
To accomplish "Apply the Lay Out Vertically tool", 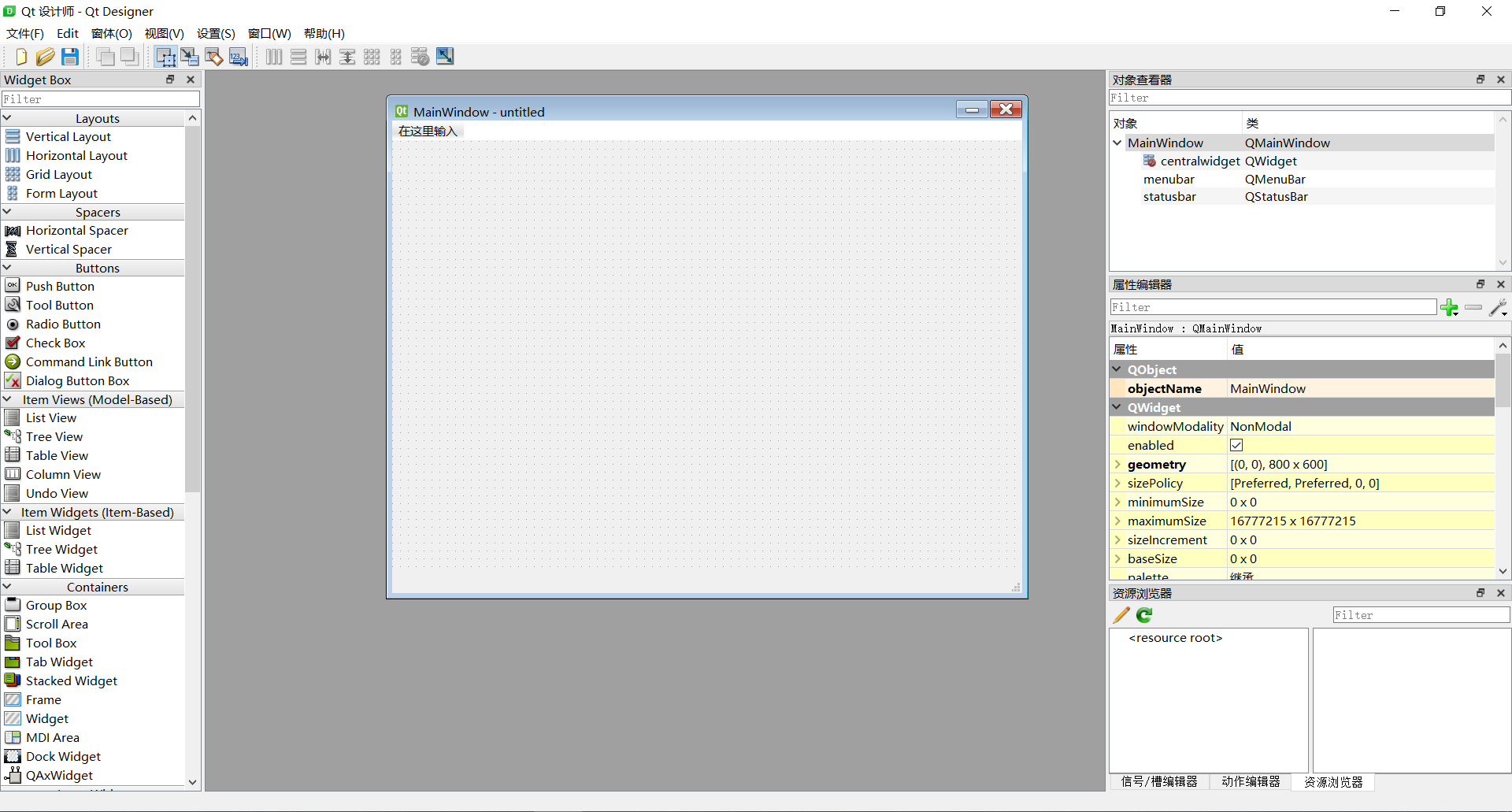I will [x=298, y=56].
